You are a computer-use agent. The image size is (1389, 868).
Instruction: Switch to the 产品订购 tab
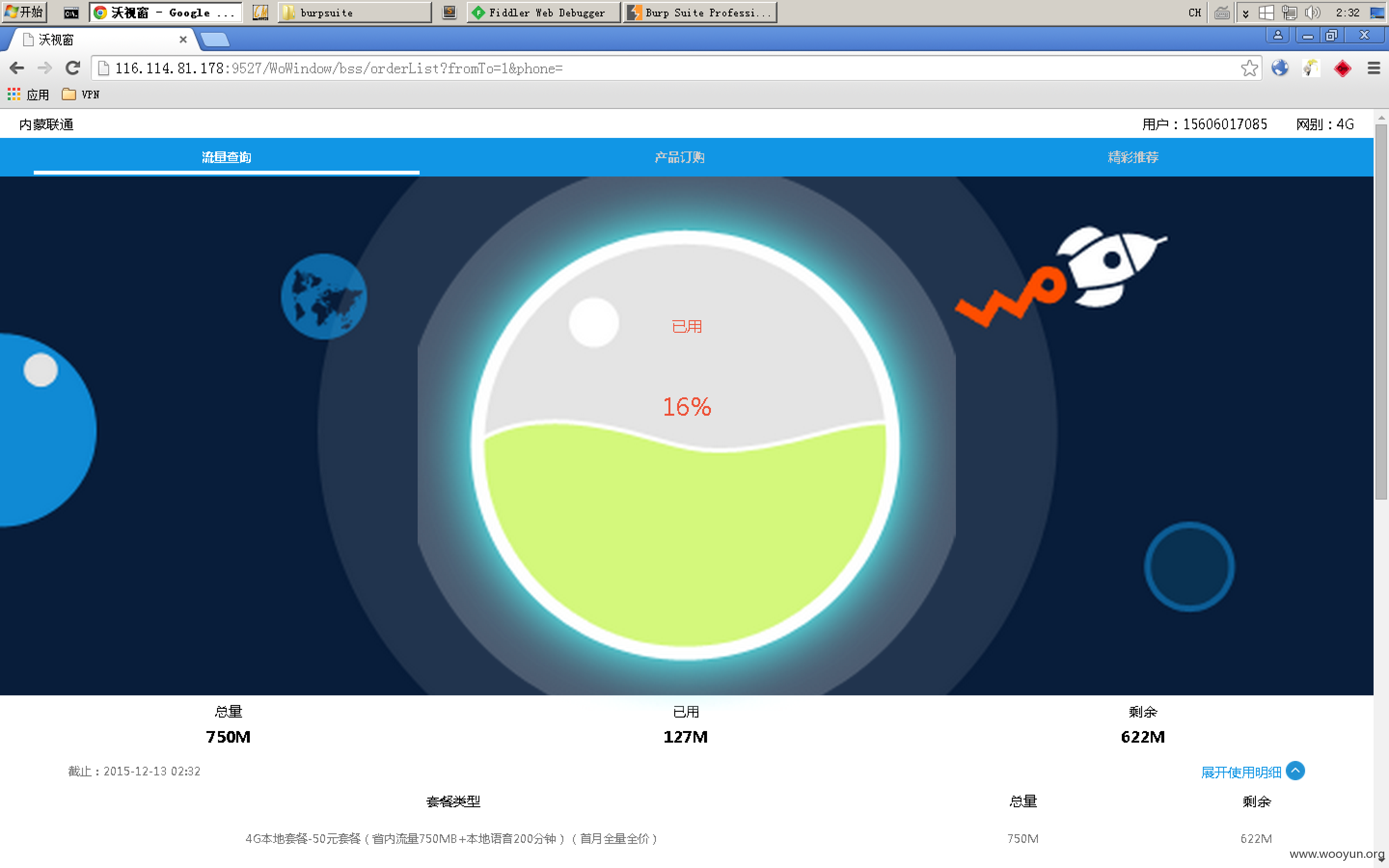(x=680, y=157)
